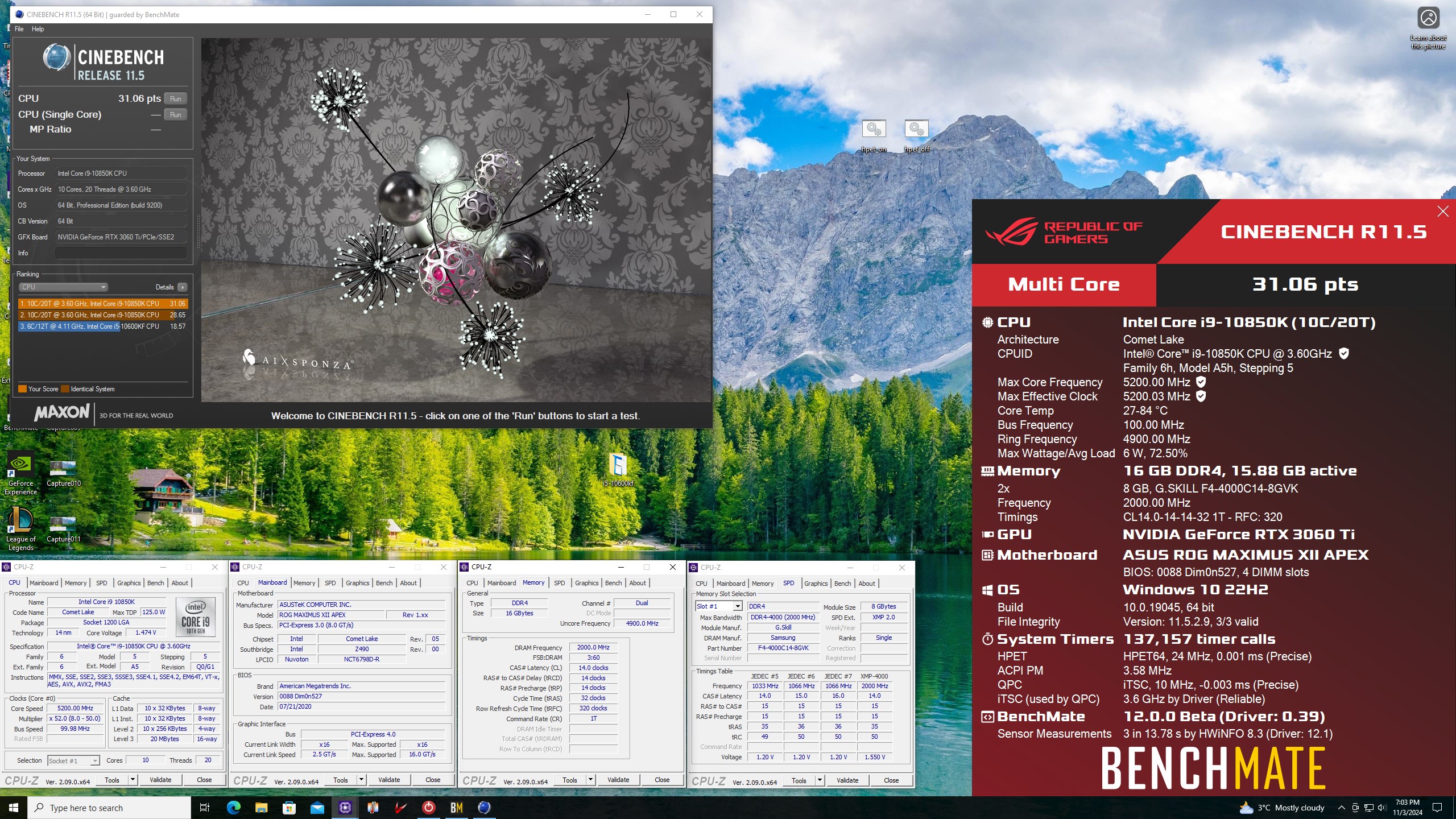Click Validate in the first CPU-Z window
Image resolution: width=1456 pixels, height=819 pixels.
click(x=160, y=780)
